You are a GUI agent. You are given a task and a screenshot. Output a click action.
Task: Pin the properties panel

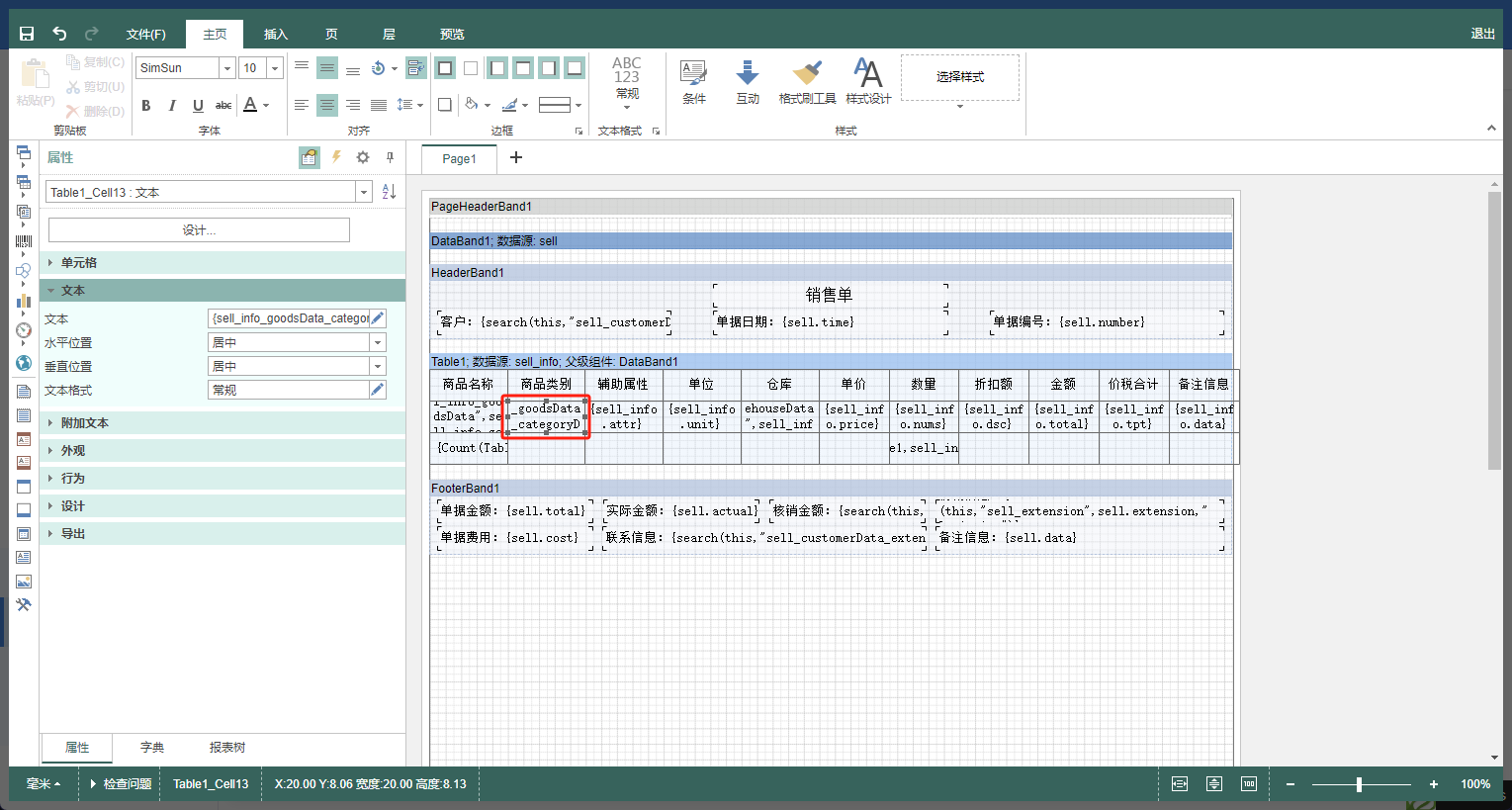390,157
